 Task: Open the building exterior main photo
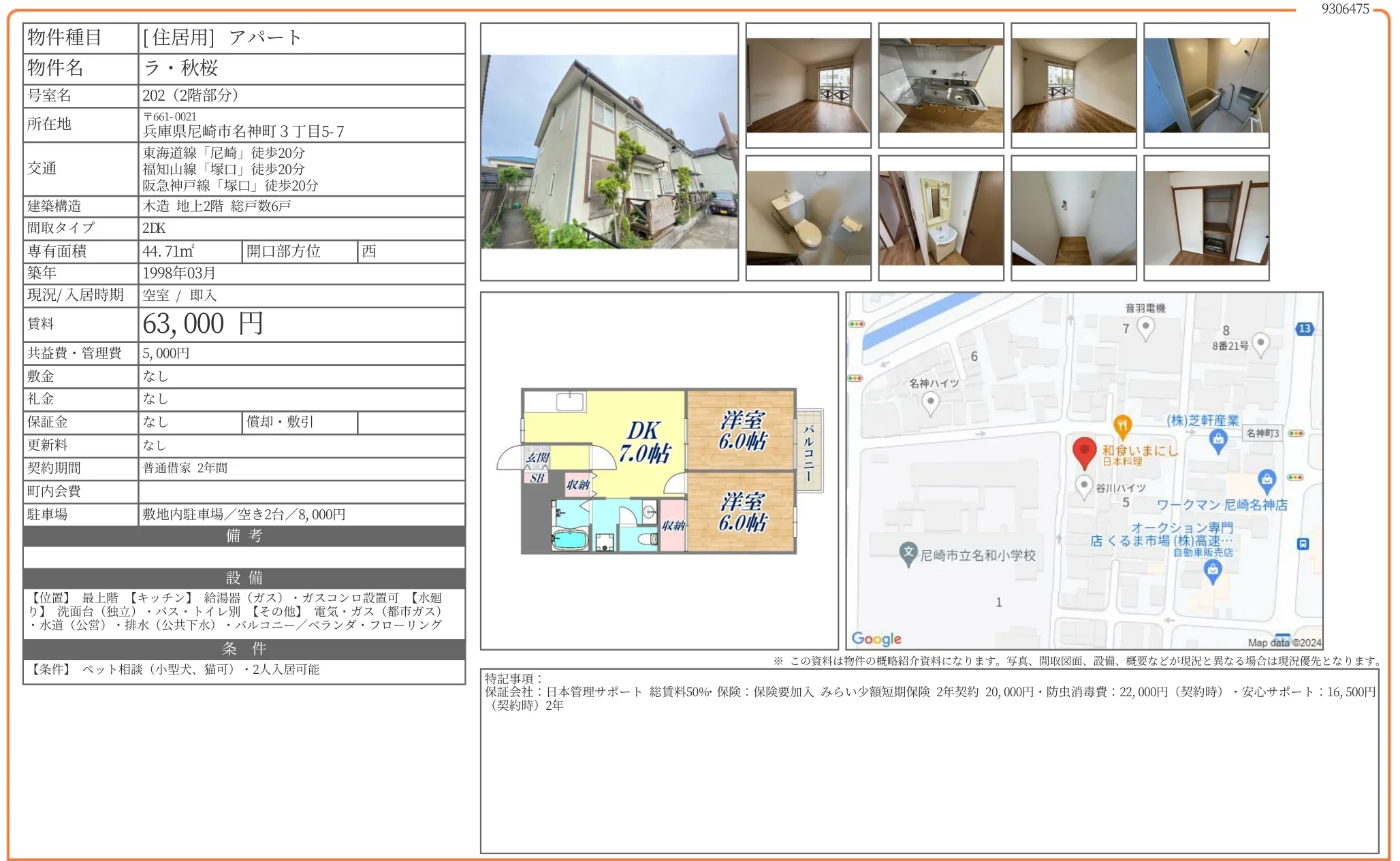(x=609, y=152)
